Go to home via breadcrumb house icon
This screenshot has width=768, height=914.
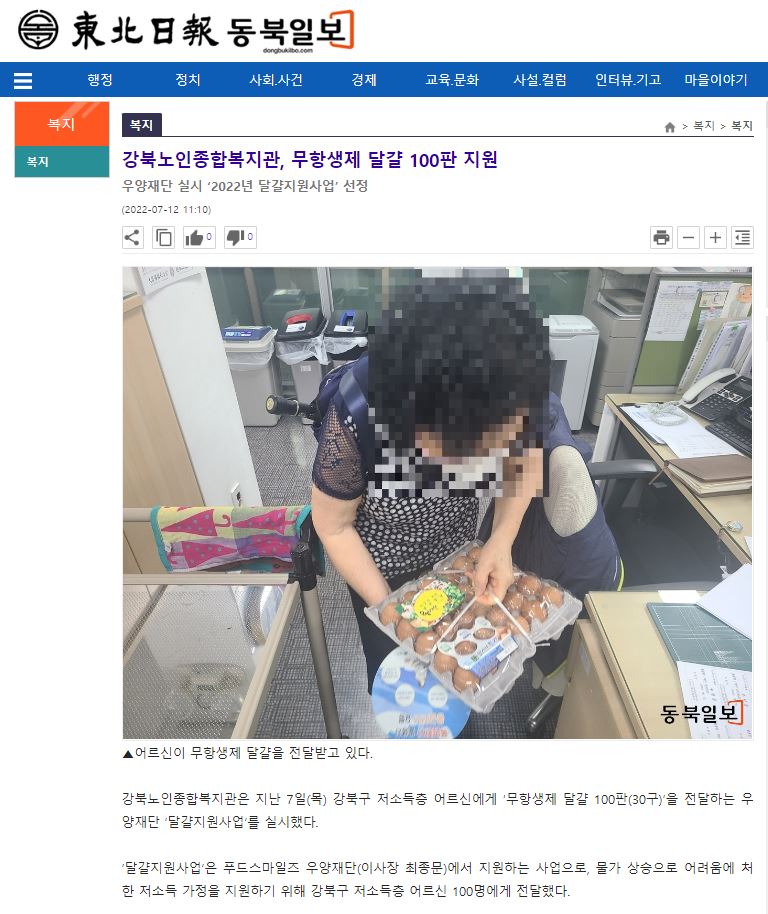670,127
